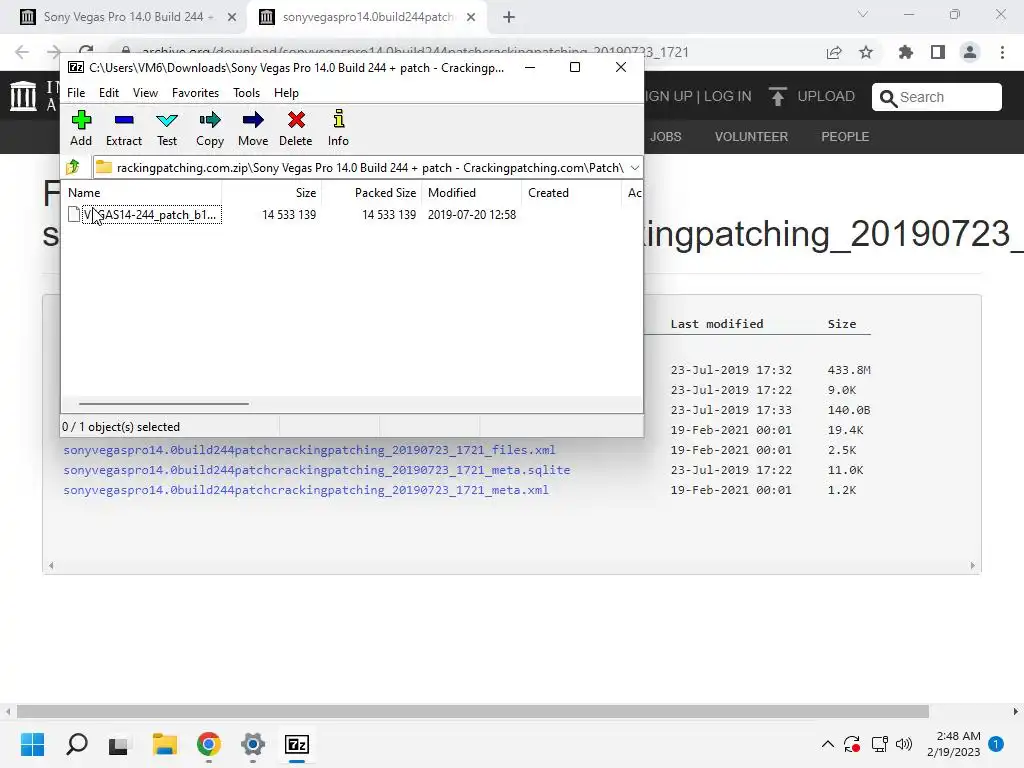1024x768 pixels.
Task: Switch to 7-Zip on the taskbar
Action: [x=297, y=744]
